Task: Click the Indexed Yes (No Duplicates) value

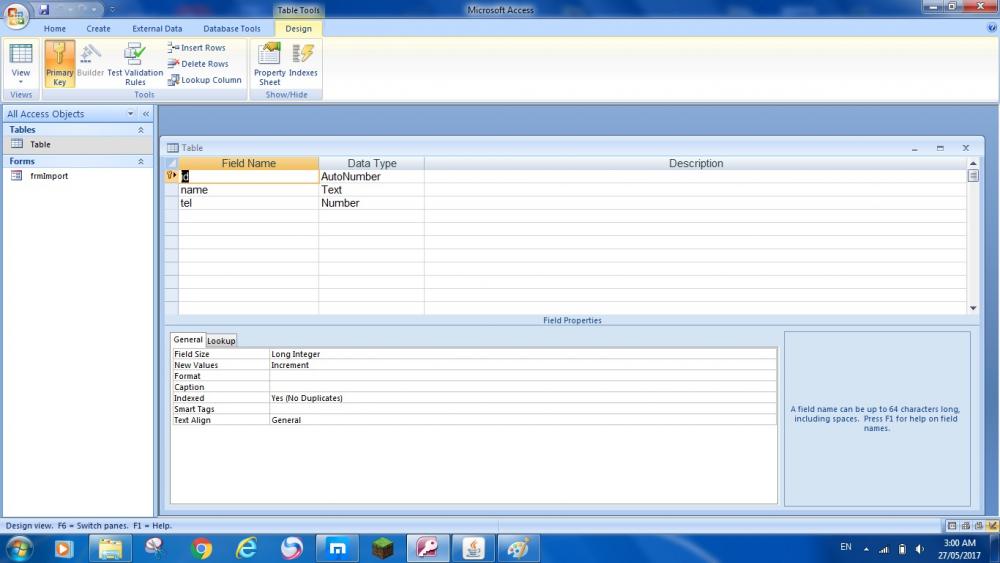Action: tap(523, 398)
